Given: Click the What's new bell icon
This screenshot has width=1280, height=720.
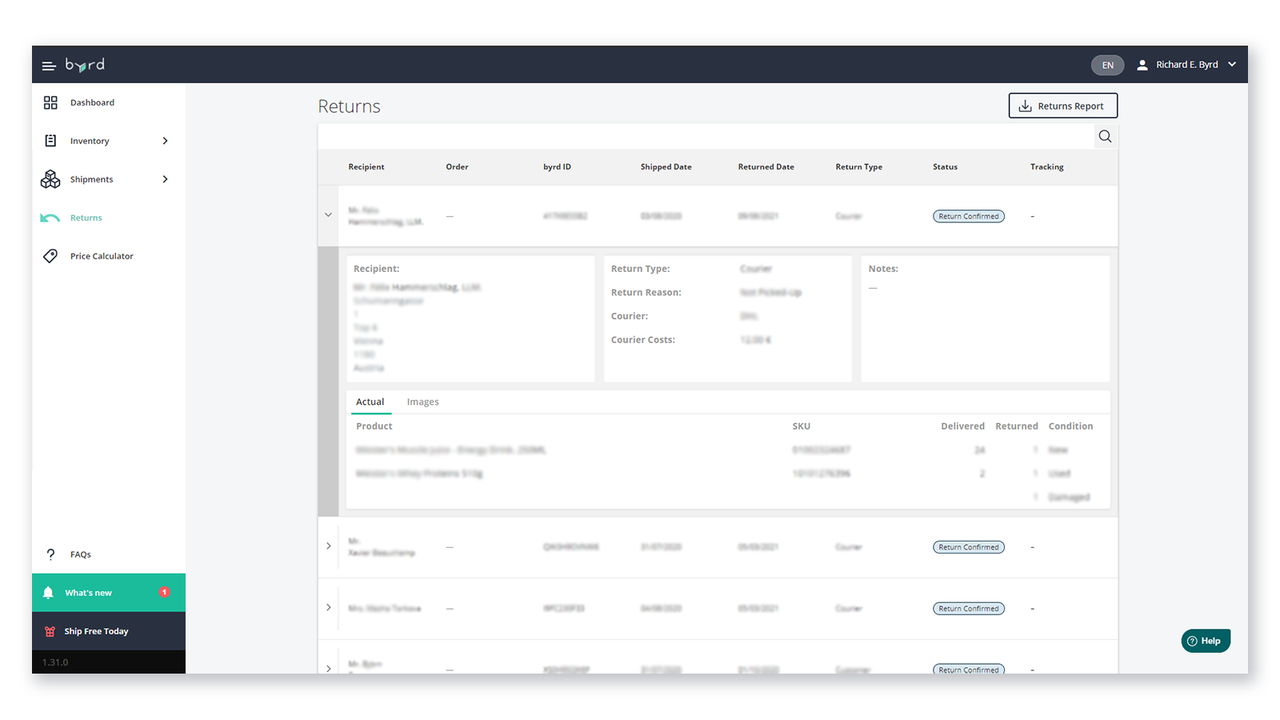Looking at the screenshot, I should click(49, 591).
